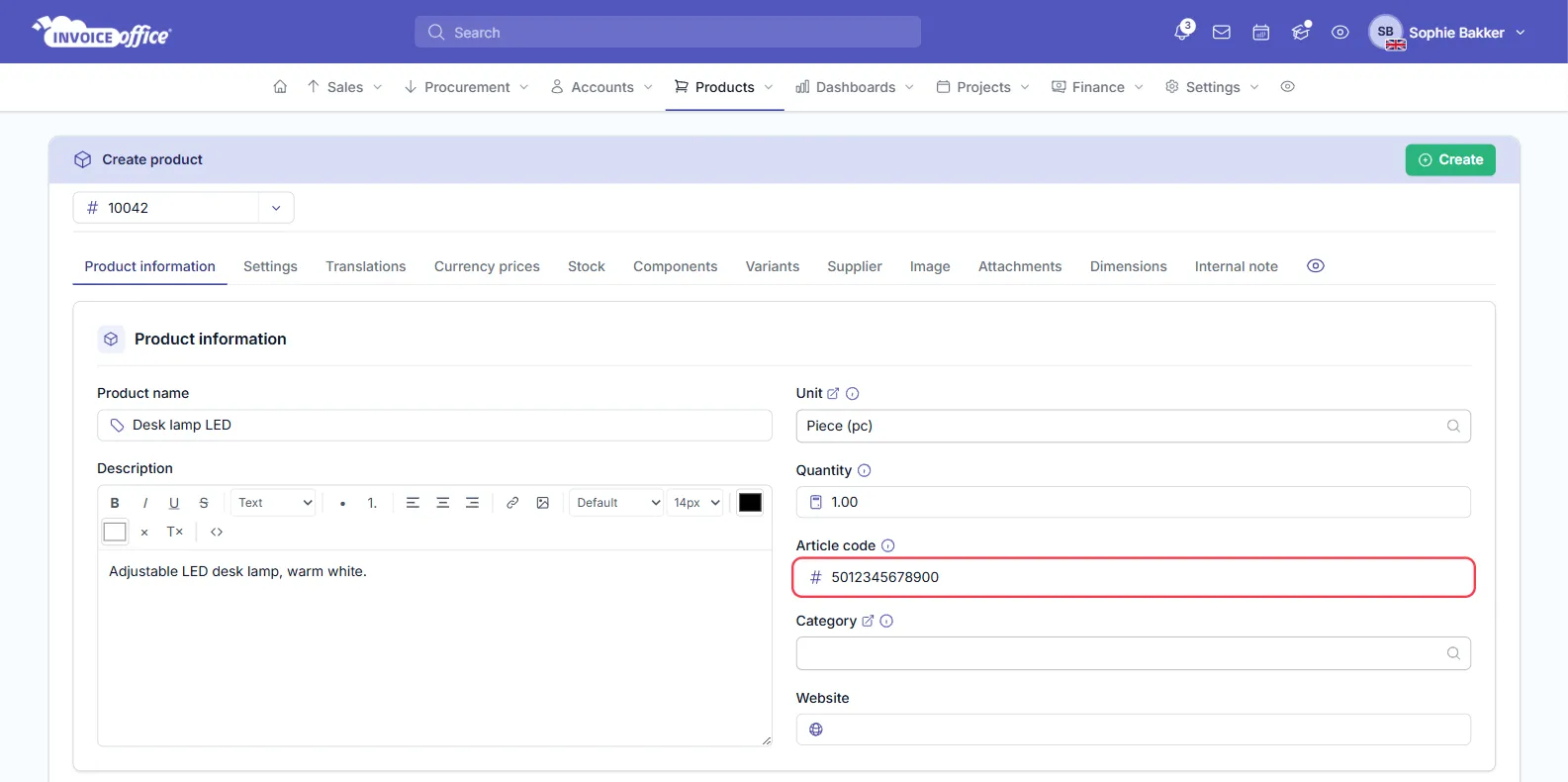Open Unit external edit link icon
This screenshot has width=1568, height=782.
833,393
